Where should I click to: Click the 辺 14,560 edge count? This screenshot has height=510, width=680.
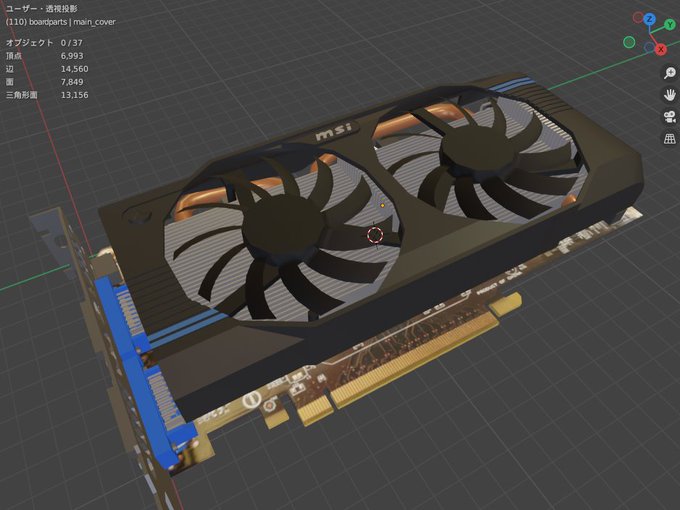tap(47, 69)
